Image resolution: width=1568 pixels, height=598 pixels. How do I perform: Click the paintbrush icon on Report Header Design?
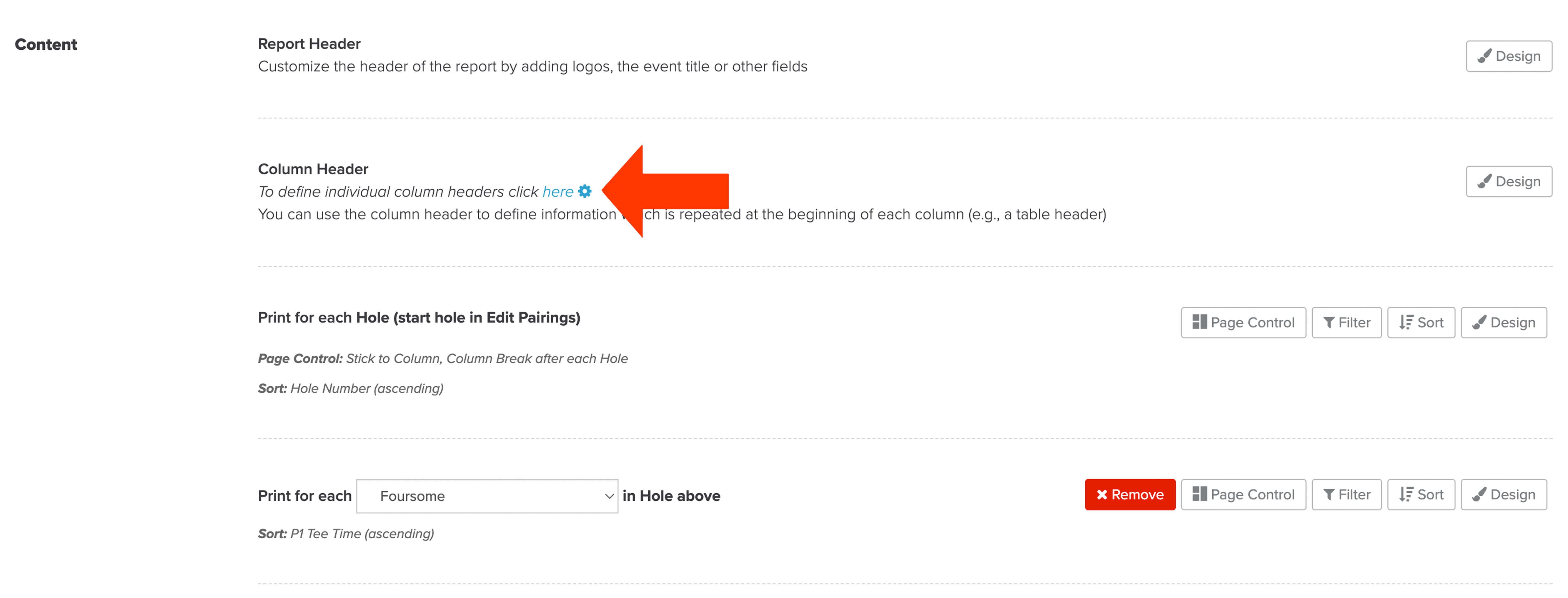pos(1484,56)
